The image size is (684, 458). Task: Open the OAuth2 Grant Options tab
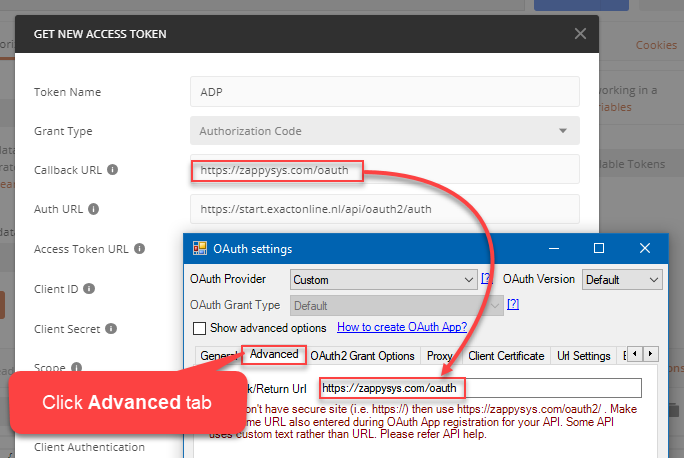(362, 356)
